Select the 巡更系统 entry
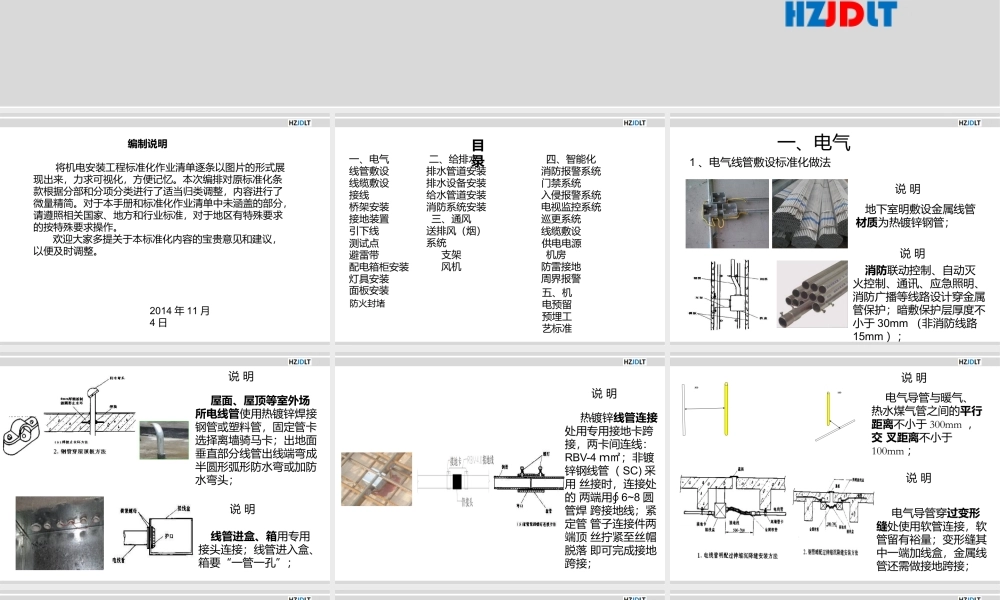 tap(561, 219)
